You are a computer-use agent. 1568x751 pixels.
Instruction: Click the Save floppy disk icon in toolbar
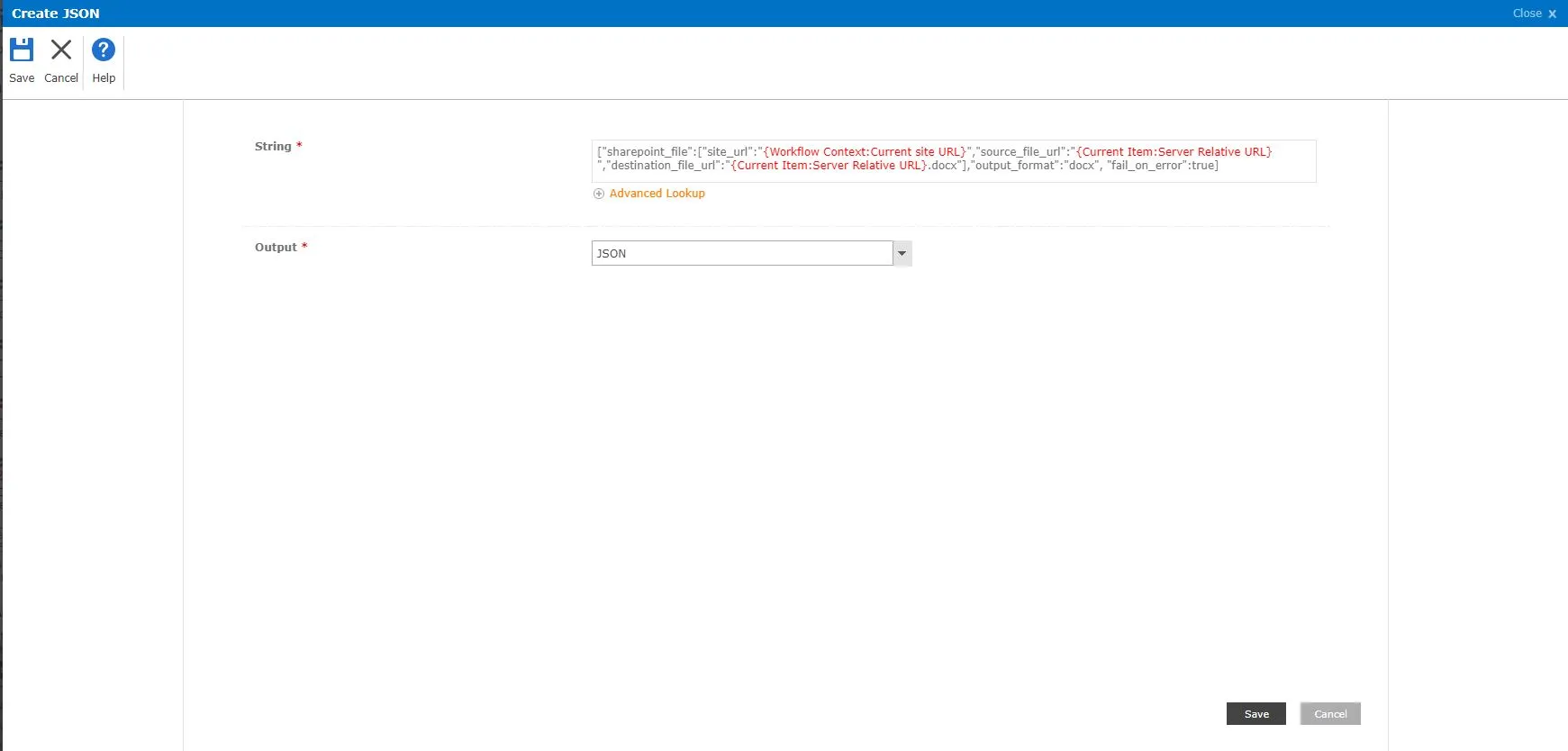pos(22,50)
